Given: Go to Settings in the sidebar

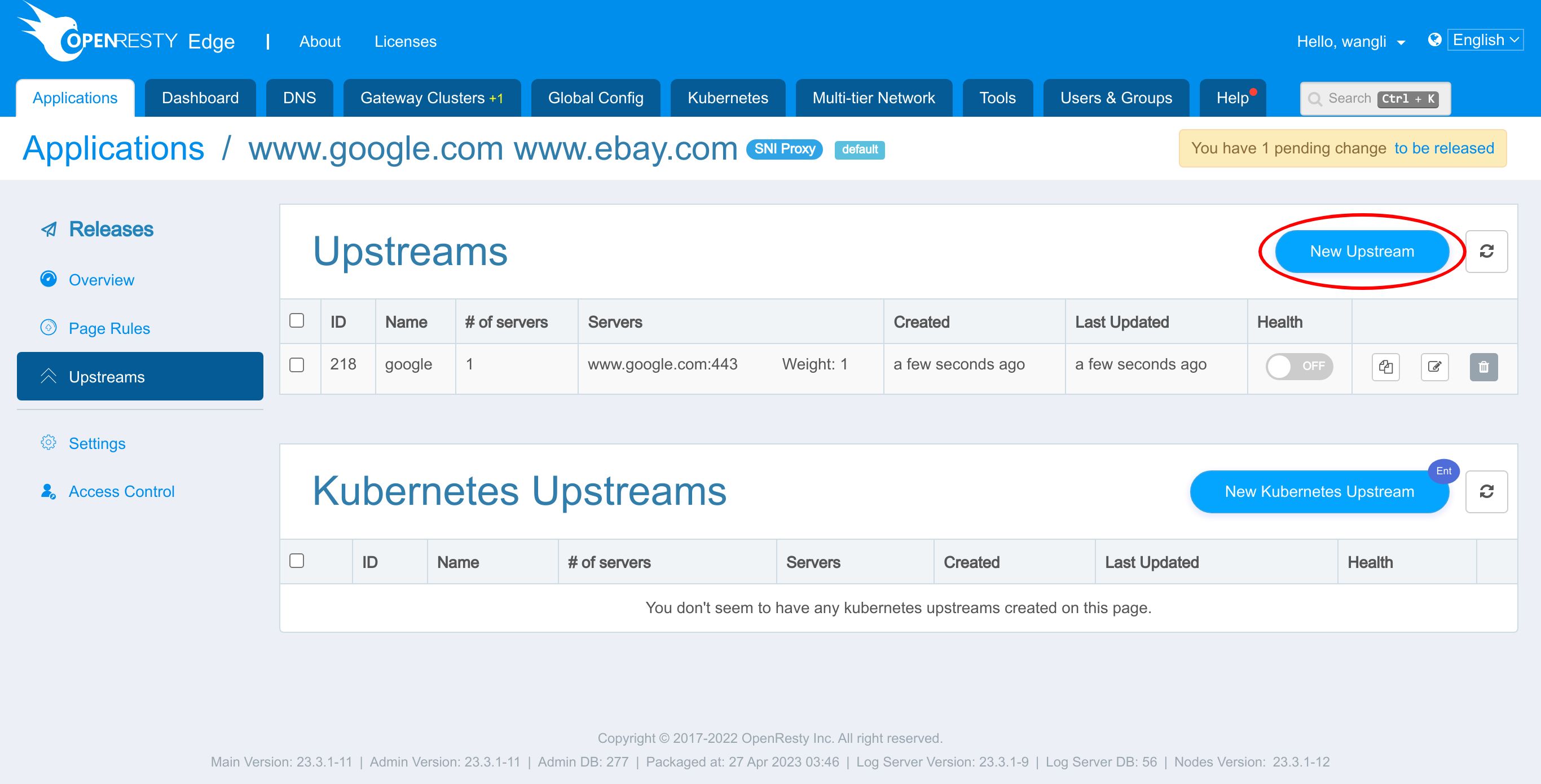Looking at the screenshot, I should pos(97,443).
